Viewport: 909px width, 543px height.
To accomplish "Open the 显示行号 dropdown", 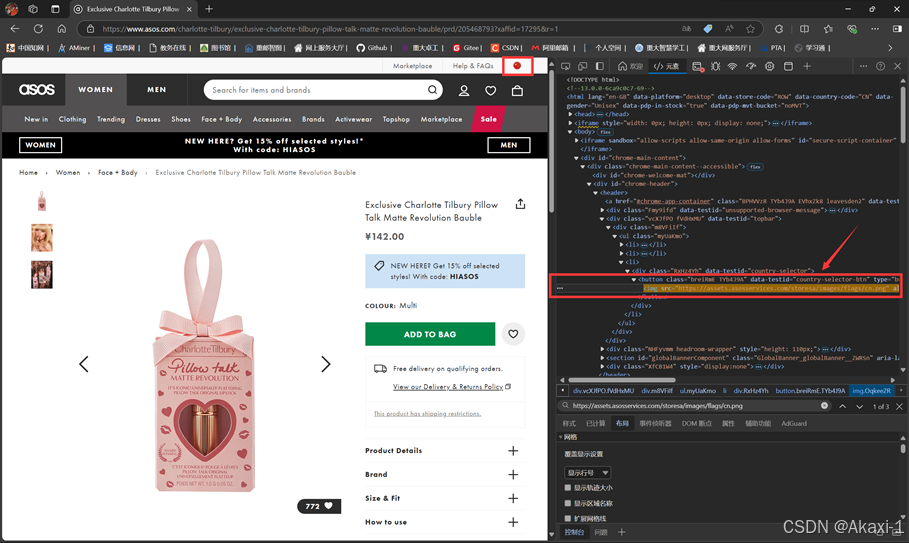I will (587, 473).
